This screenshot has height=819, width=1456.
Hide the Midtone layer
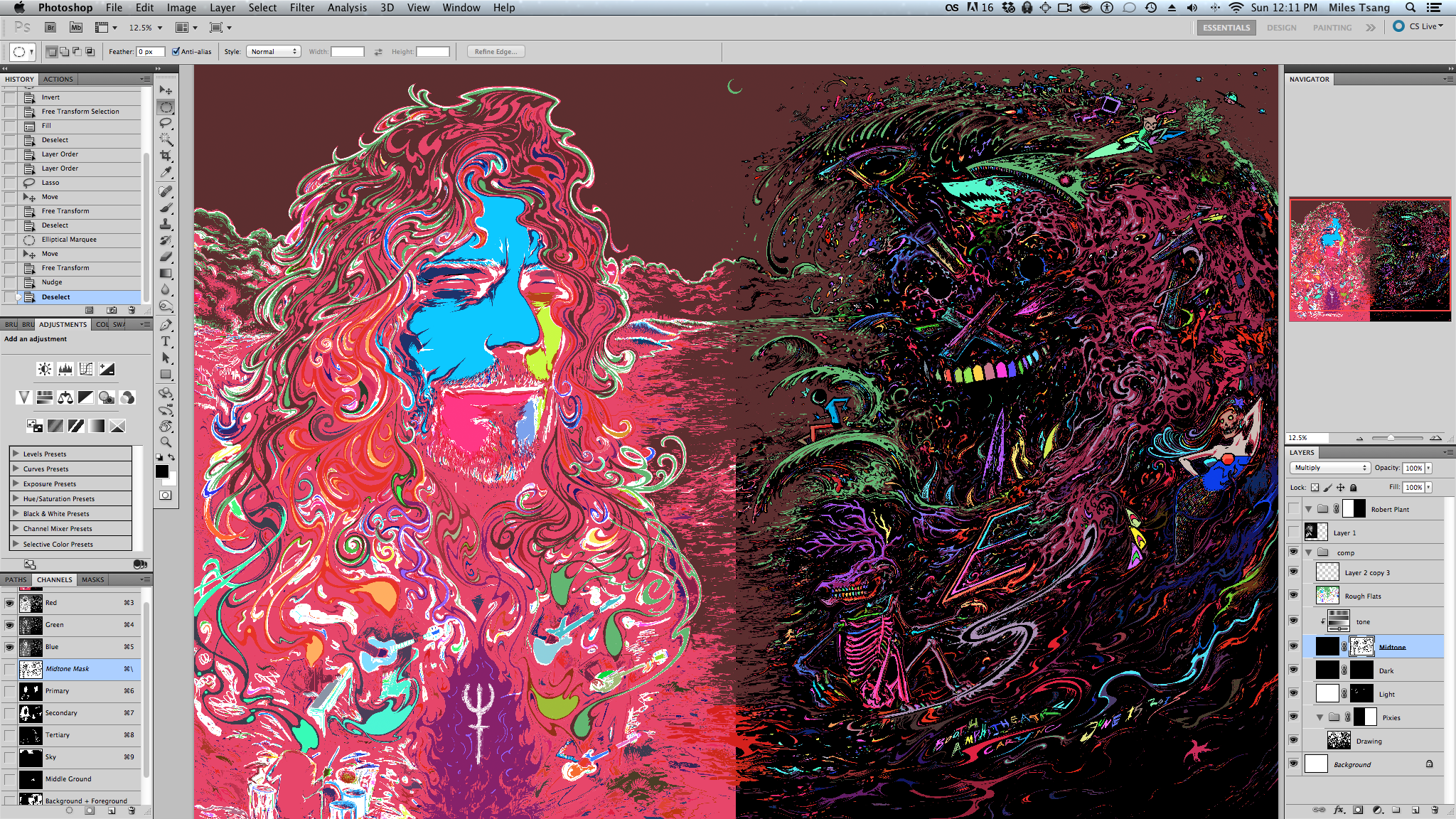[x=1293, y=646]
